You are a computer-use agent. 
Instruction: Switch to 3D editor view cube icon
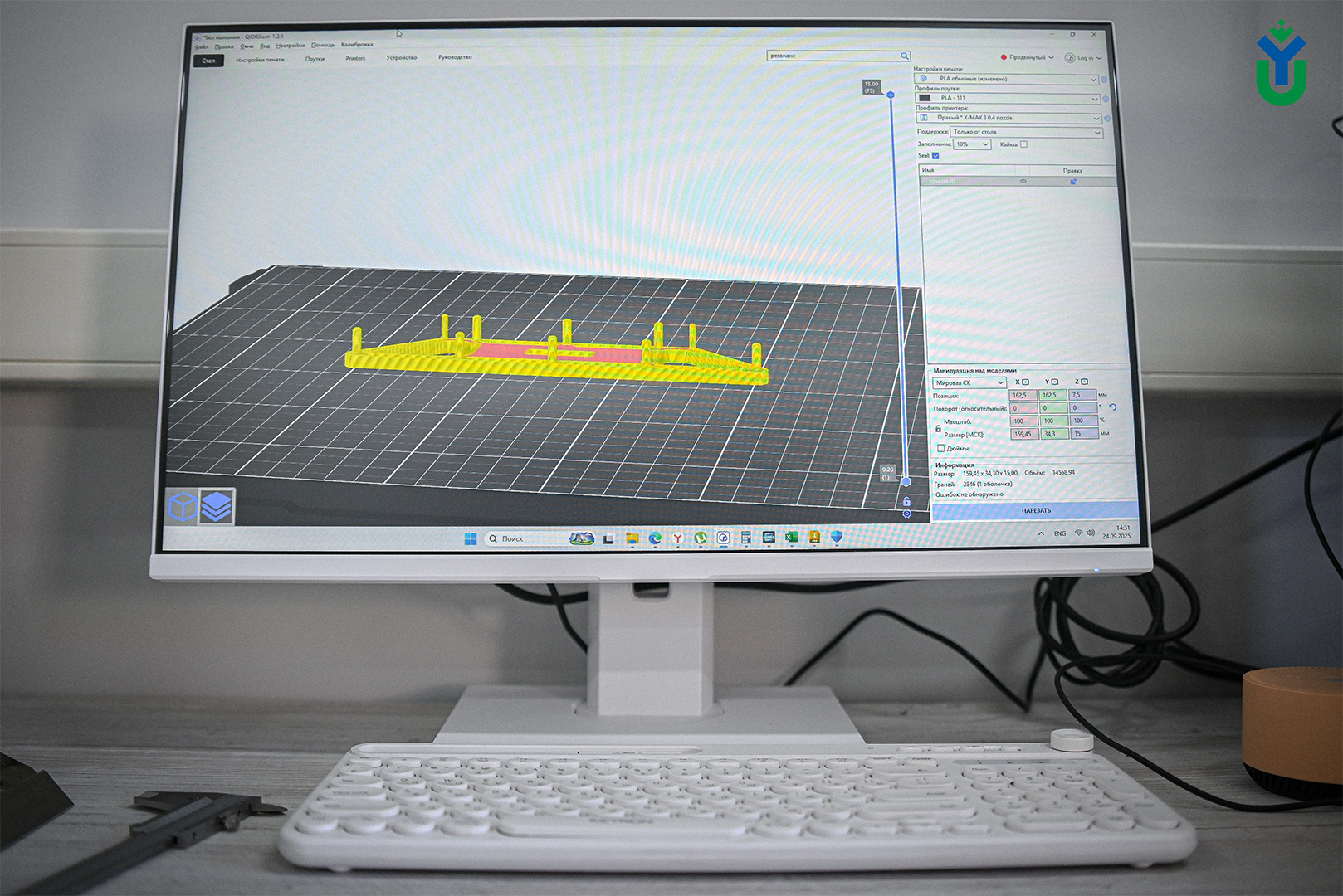tap(182, 505)
